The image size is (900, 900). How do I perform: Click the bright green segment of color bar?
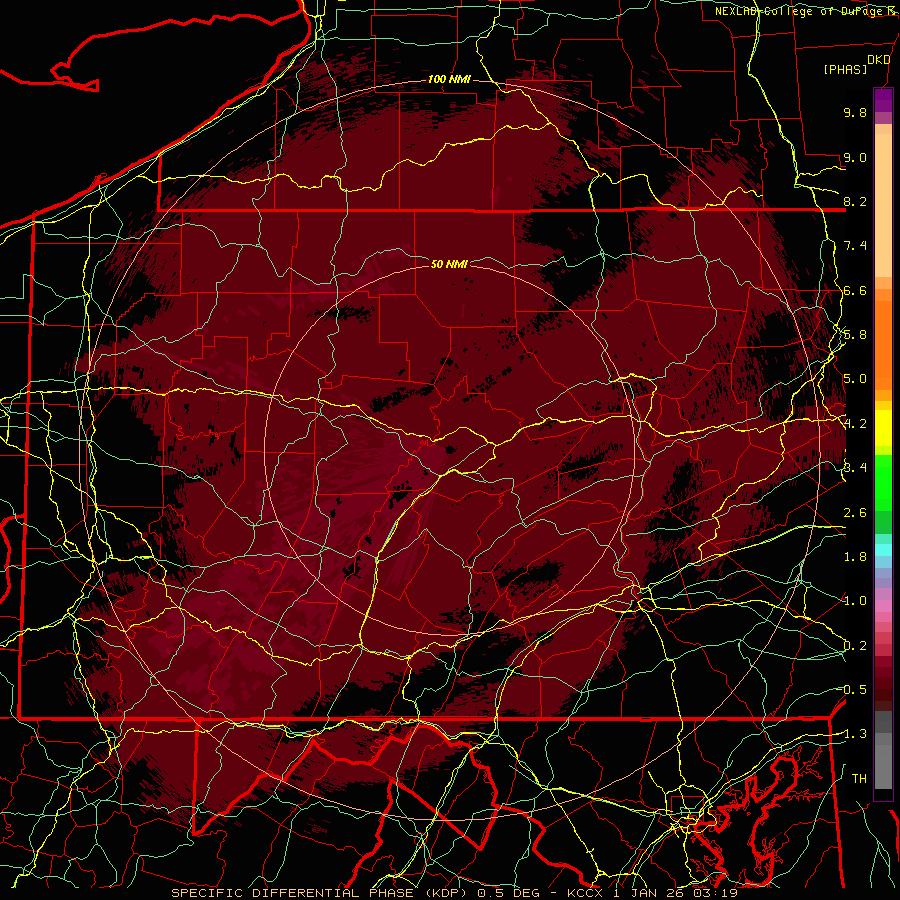[x=883, y=483]
